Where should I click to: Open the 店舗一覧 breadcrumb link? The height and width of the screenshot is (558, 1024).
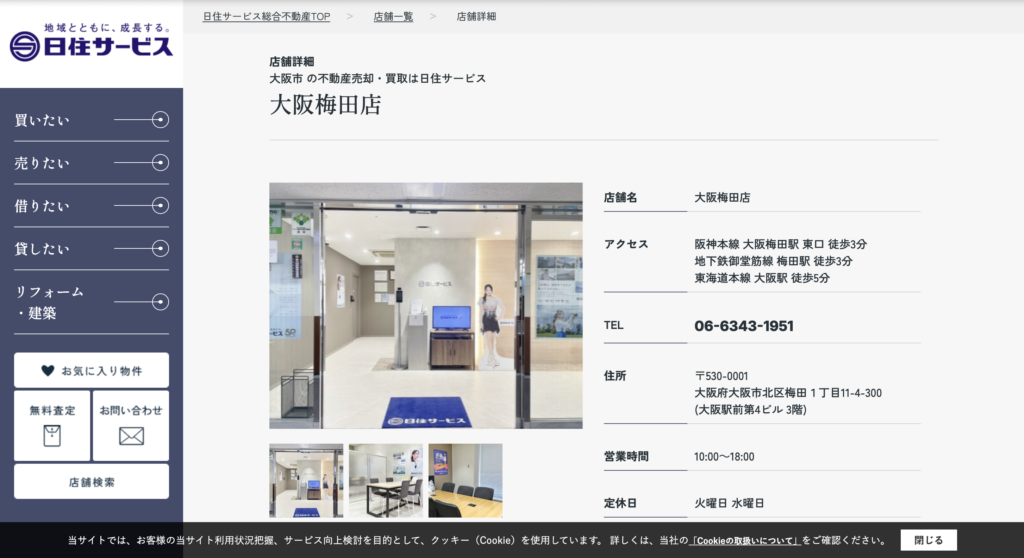(393, 16)
